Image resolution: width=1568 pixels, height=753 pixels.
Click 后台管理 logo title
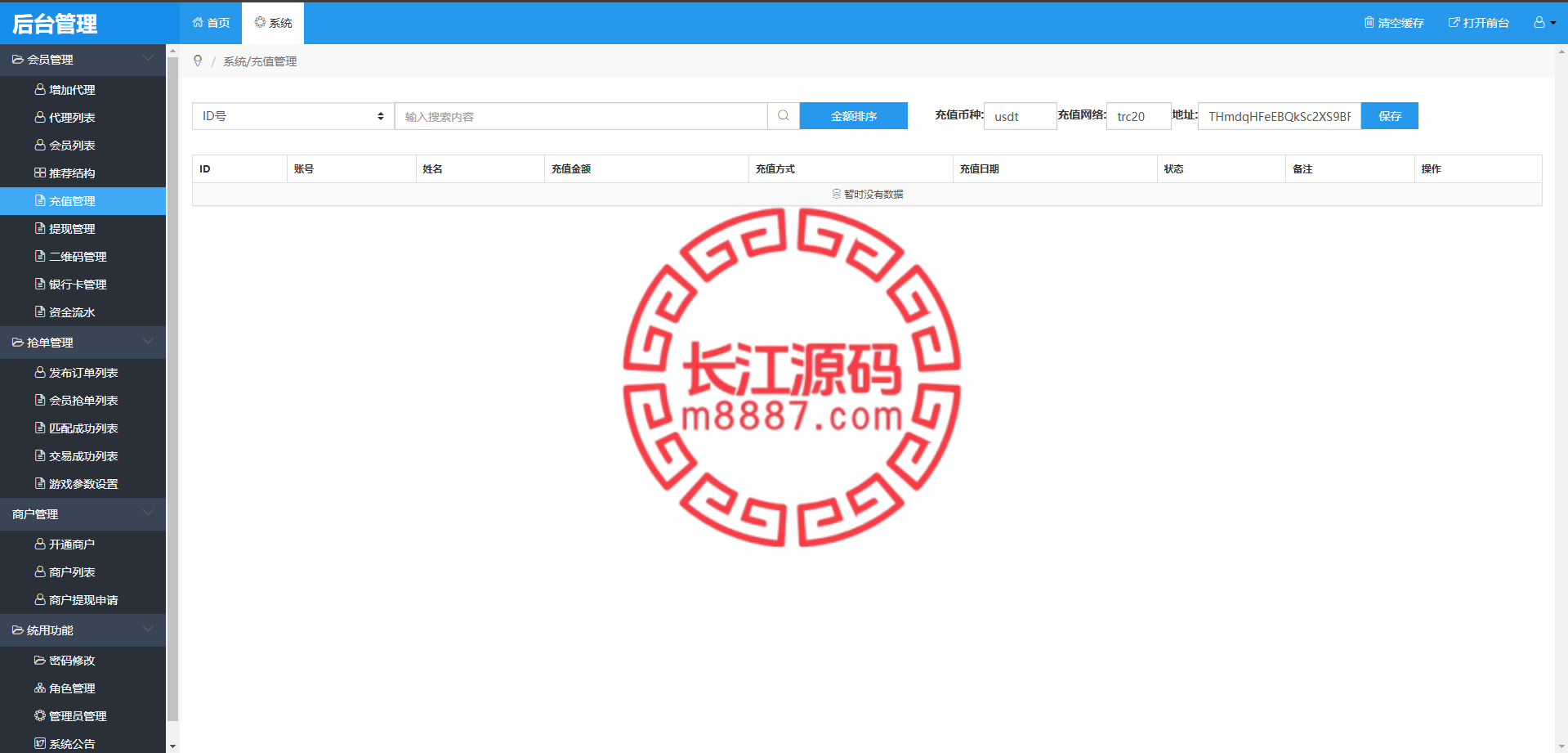pos(55,25)
